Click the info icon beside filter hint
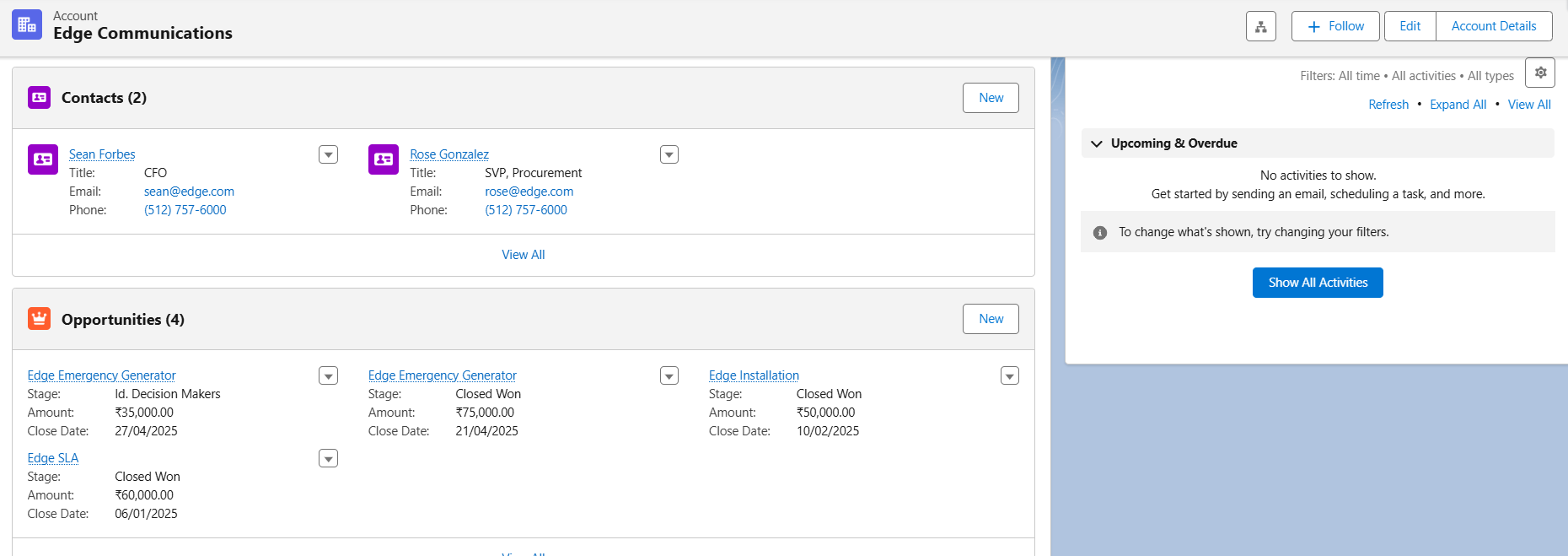The height and width of the screenshot is (556, 1568). click(1100, 233)
